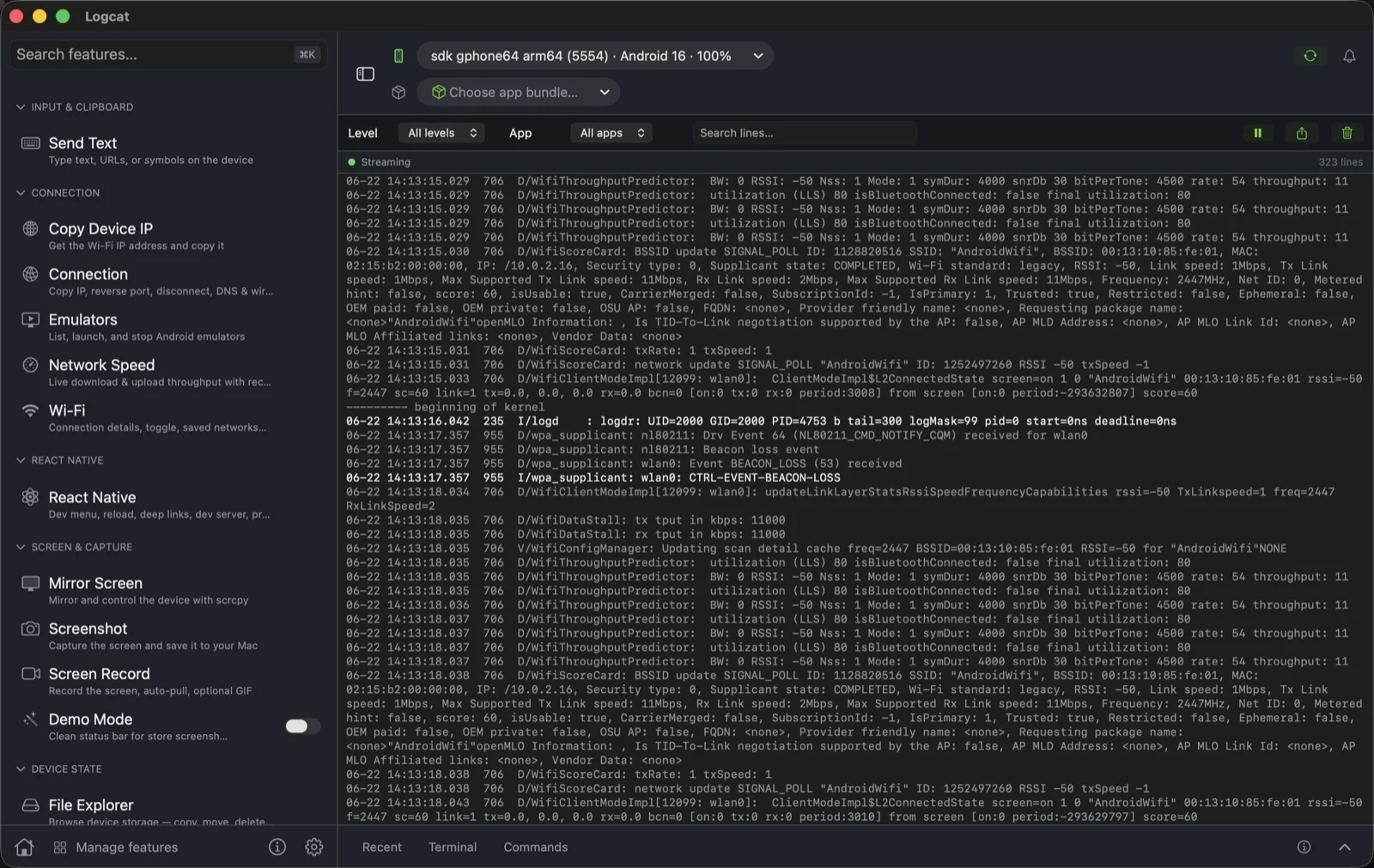
Task: Open the Screenshot feature
Action: point(168,636)
